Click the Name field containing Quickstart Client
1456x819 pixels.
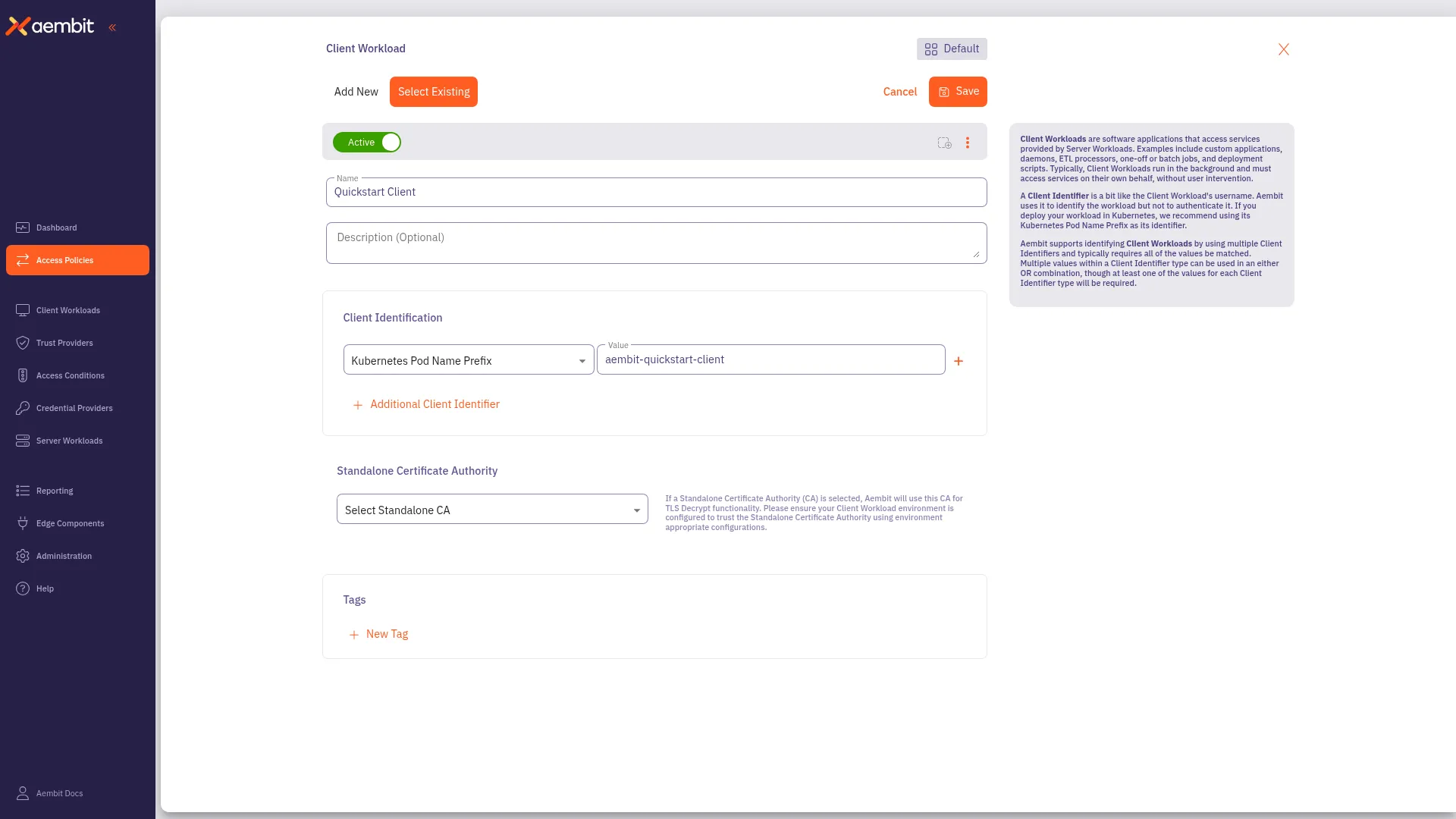click(x=656, y=192)
